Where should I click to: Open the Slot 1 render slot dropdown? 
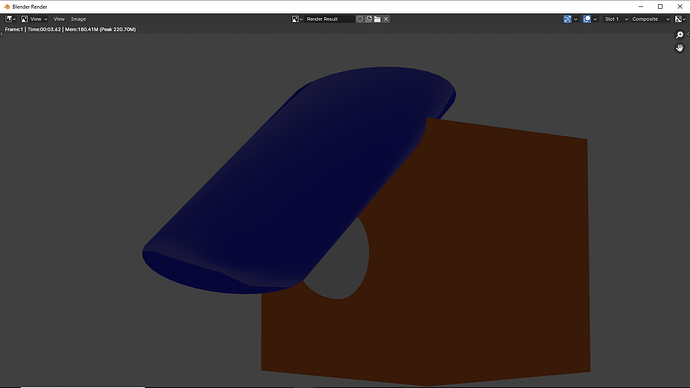click(616, 19)
